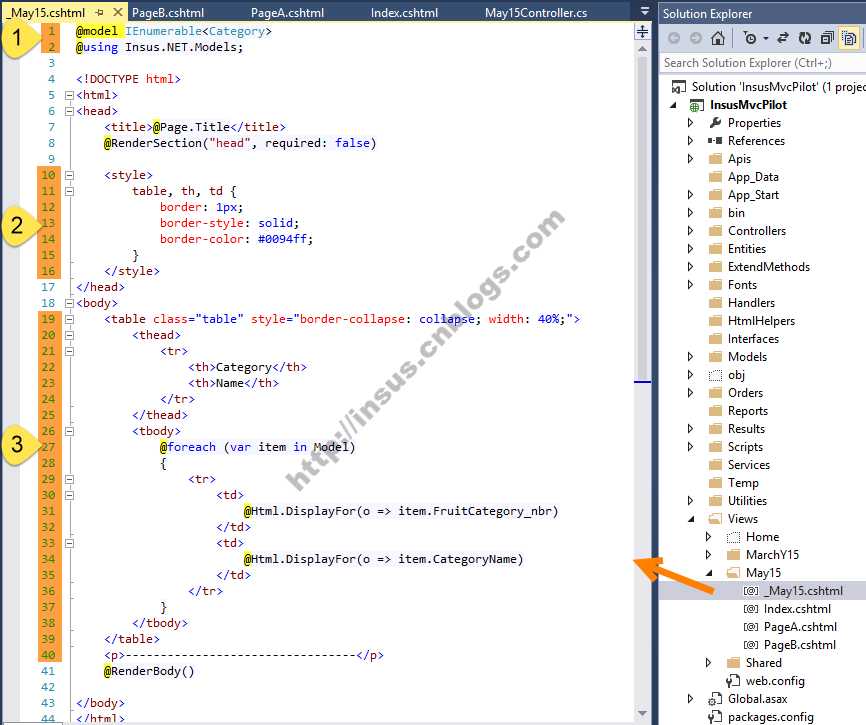
Task: Collapse the thead outlining box on line 20
Action: click(x=69, y=336)
